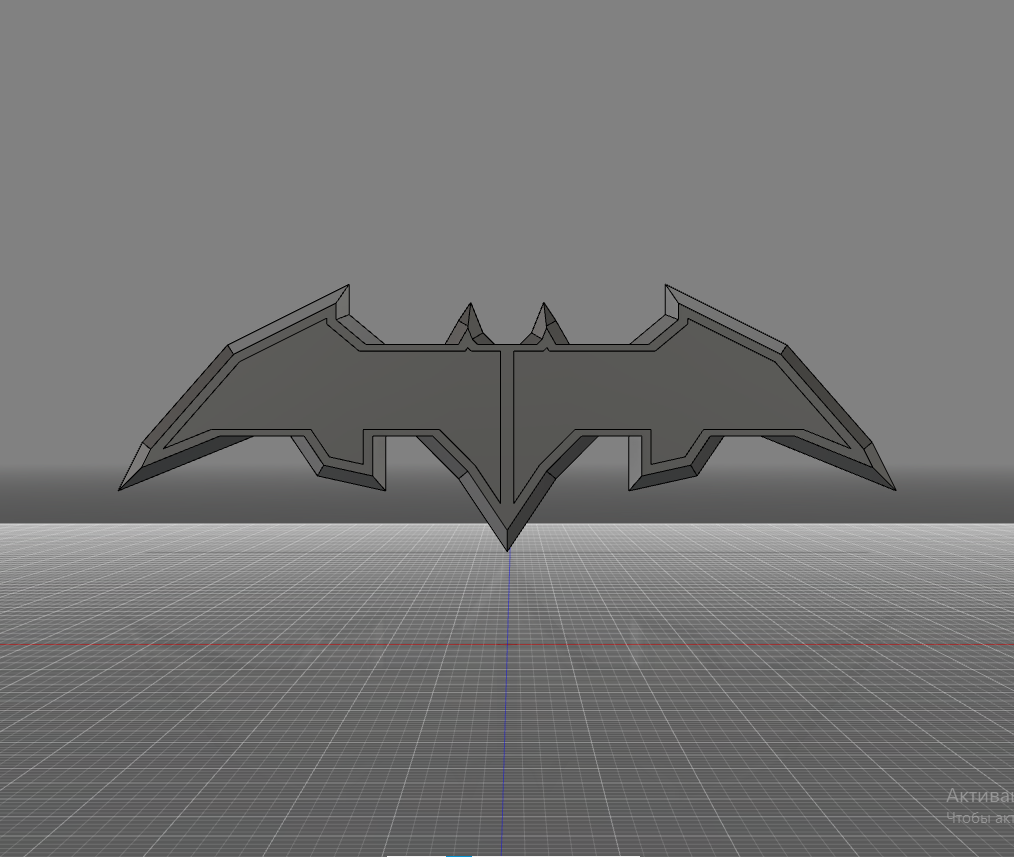The image size is (1014, 857).
Task: Click the Активация Windows watermark text
Action: click(x=975, y=797)
